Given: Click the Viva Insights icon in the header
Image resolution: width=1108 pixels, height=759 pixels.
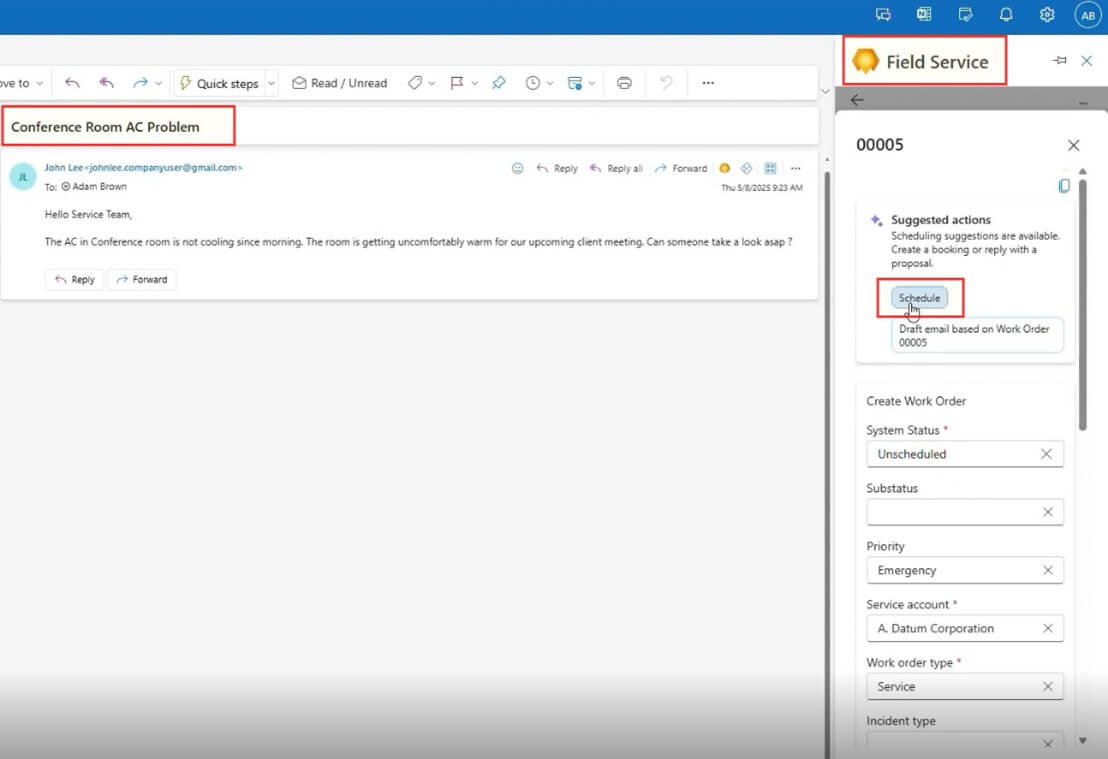Looking at the screenshot, I should pos(747,168).
